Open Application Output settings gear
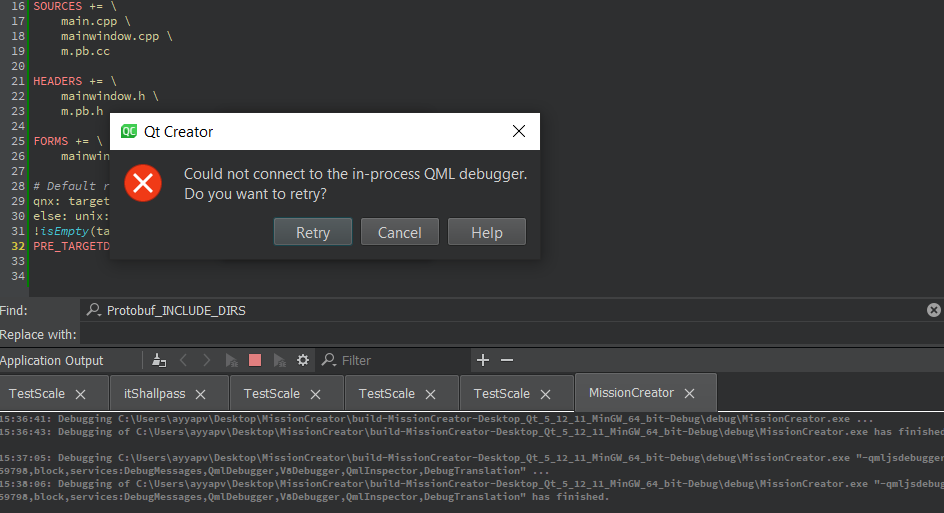This screenshot has width=944, height=513. click(x=303, y=360)
